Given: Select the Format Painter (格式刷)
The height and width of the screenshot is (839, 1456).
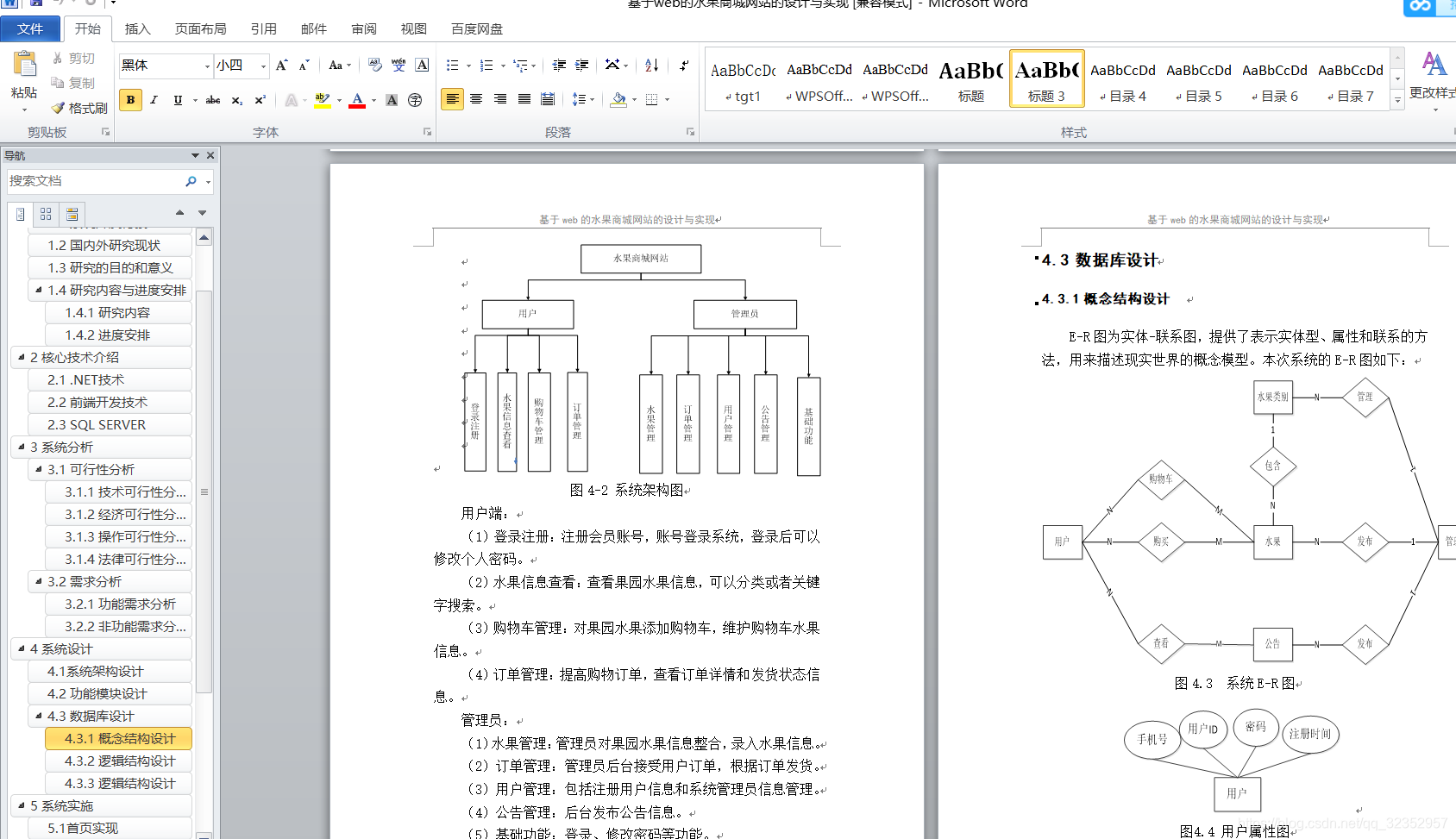Looking at the screenshot, I should click(x=79, y=108).
